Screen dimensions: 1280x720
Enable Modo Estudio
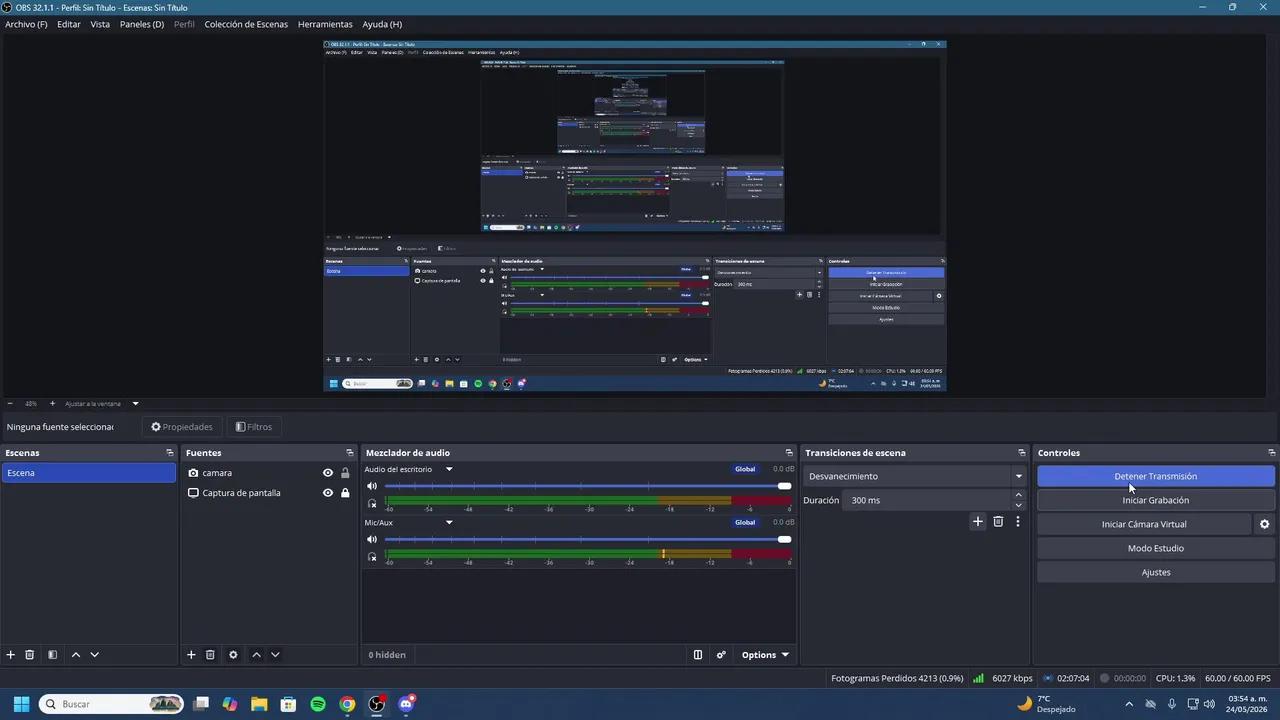1156,548
